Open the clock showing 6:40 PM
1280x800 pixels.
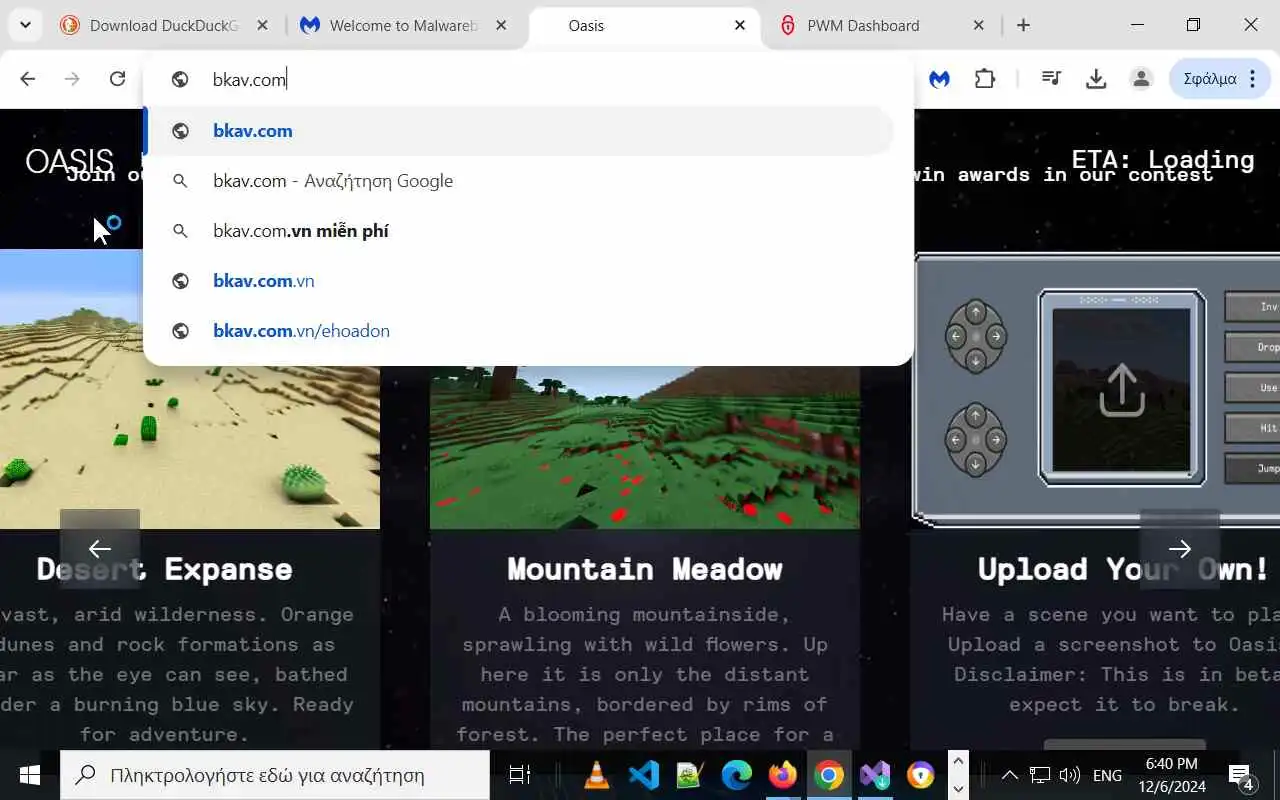pos(1172,775)
